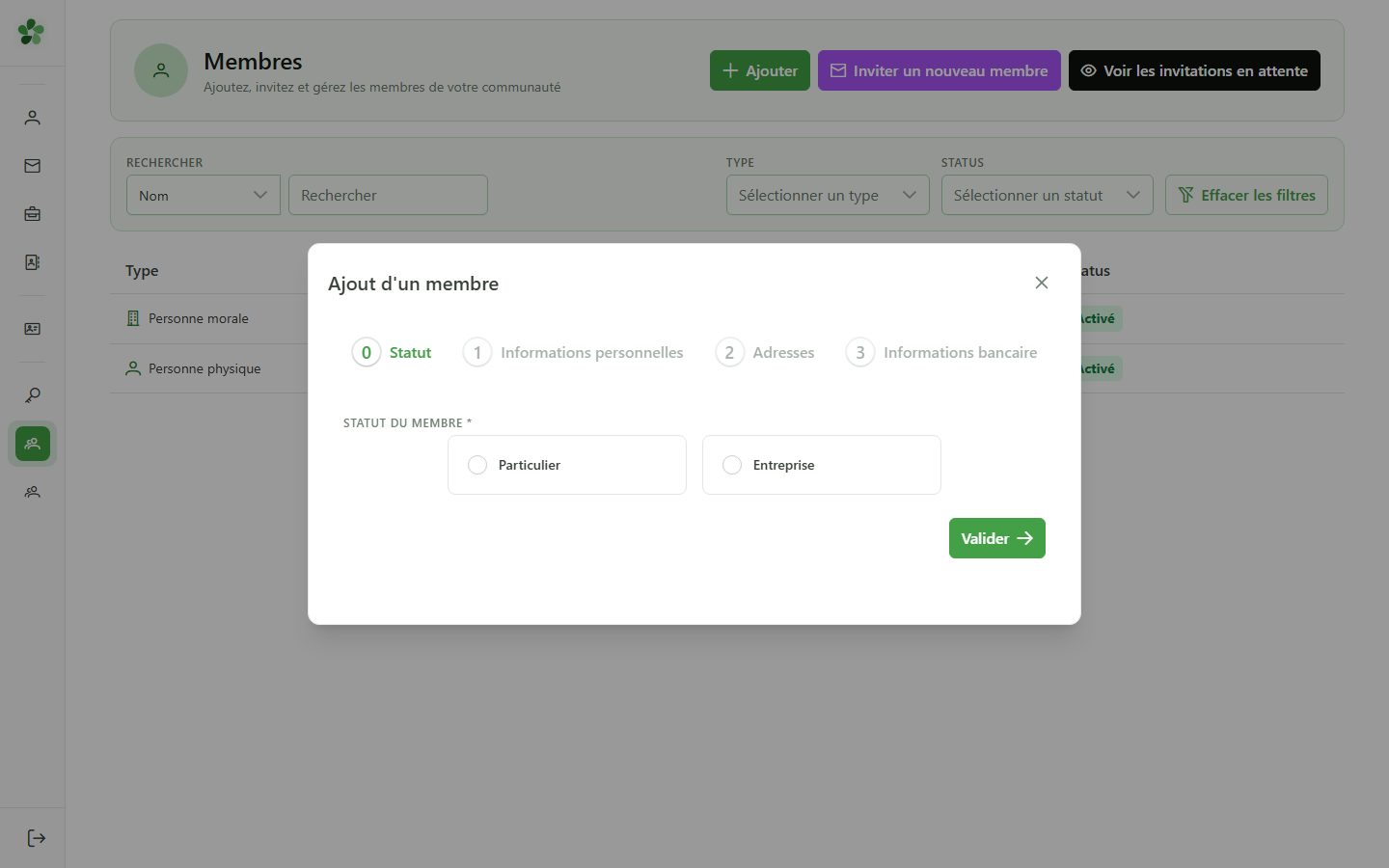This screenshot has height=868, width=1389.
Task: Open the mail envelope sidebar icon
Action: pos(32,166)
